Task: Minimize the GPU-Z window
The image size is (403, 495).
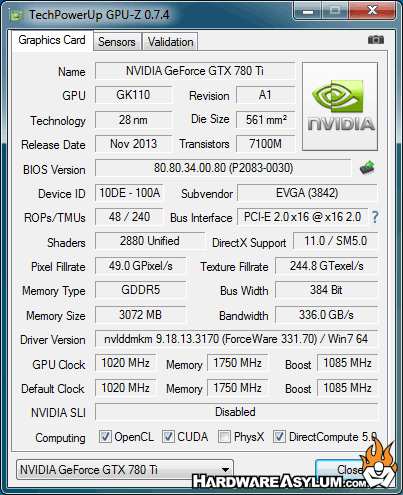Action: pyautogui.click(x=308, y=11)
